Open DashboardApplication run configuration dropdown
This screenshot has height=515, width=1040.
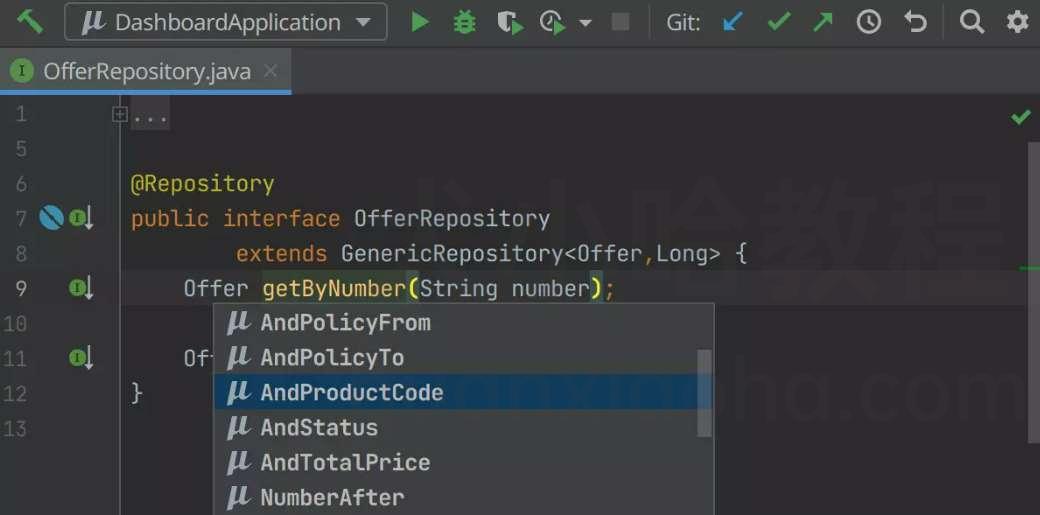226,21
